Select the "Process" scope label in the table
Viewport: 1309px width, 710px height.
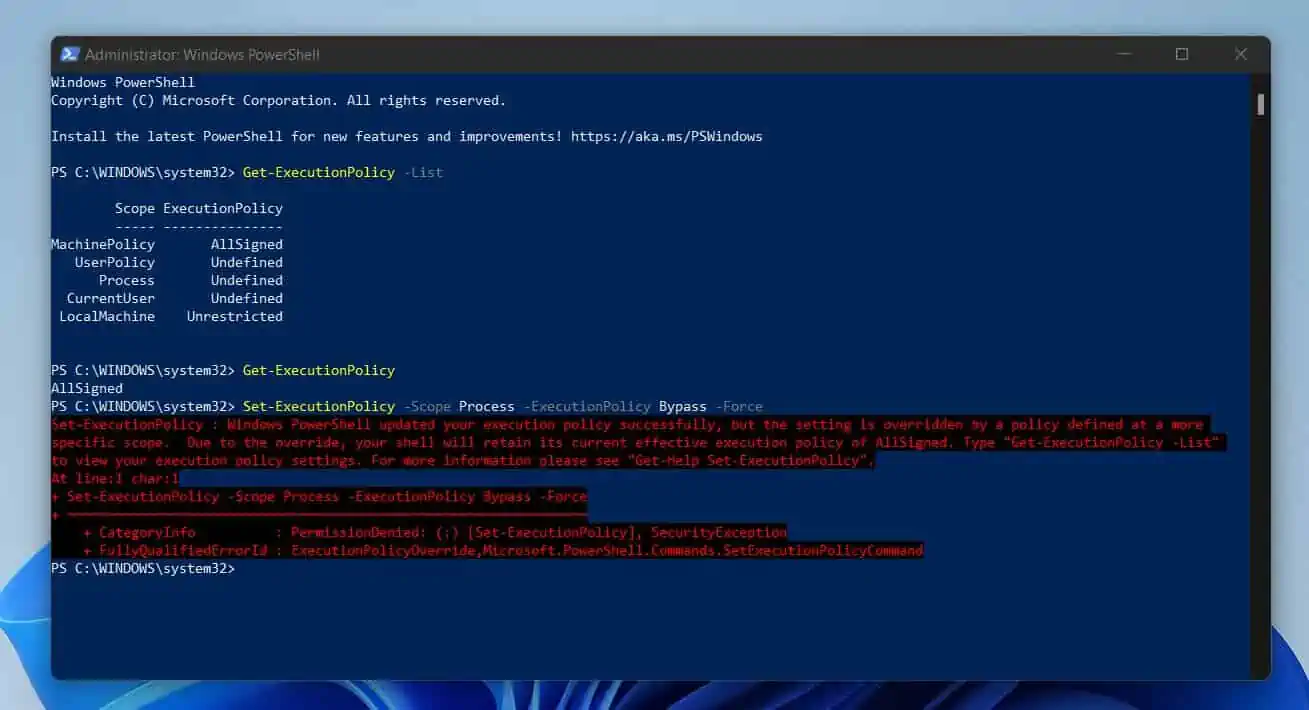tap(127, 280)
